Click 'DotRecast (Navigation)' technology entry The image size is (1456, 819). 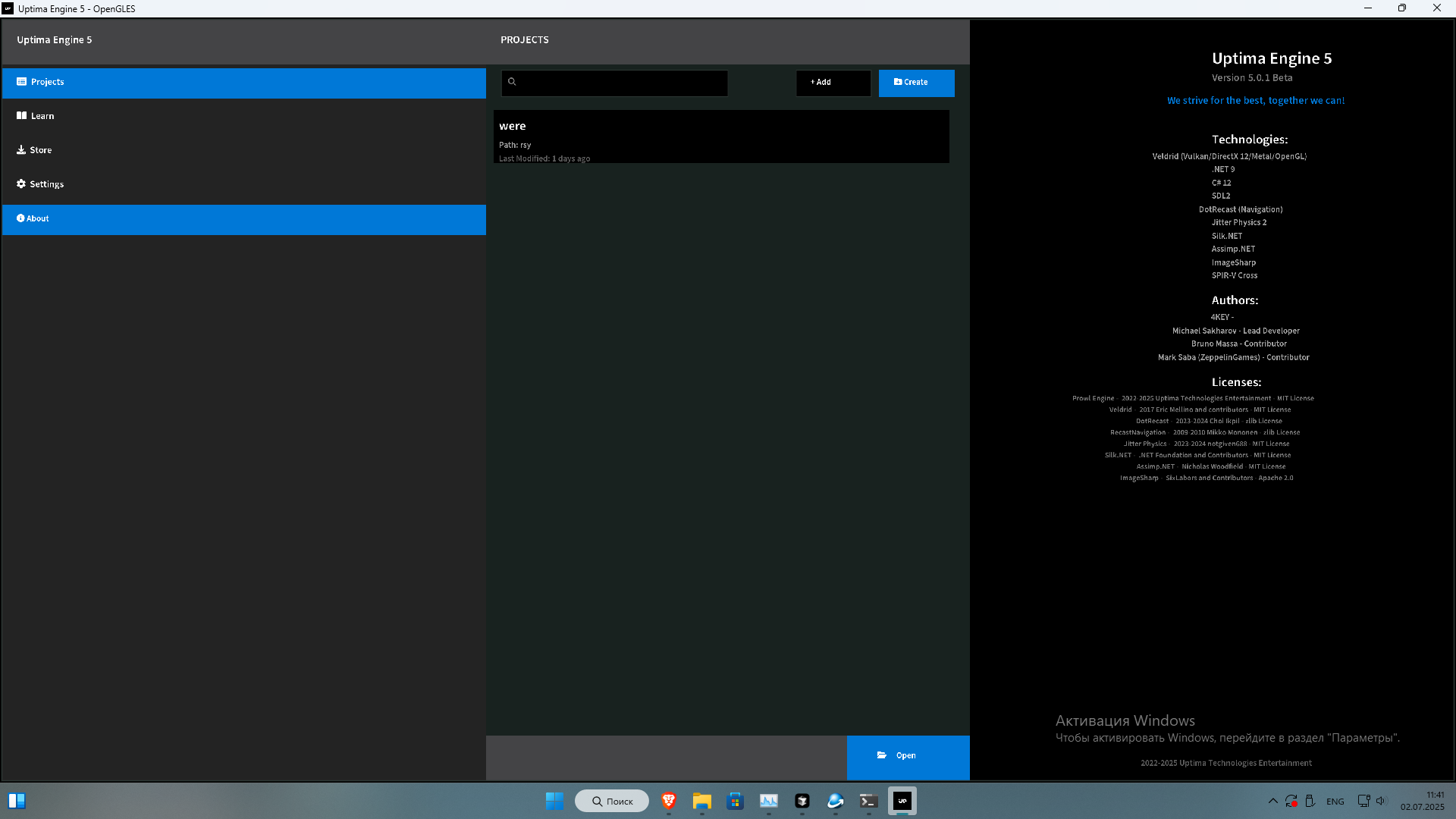click(x=1241, y=210)
